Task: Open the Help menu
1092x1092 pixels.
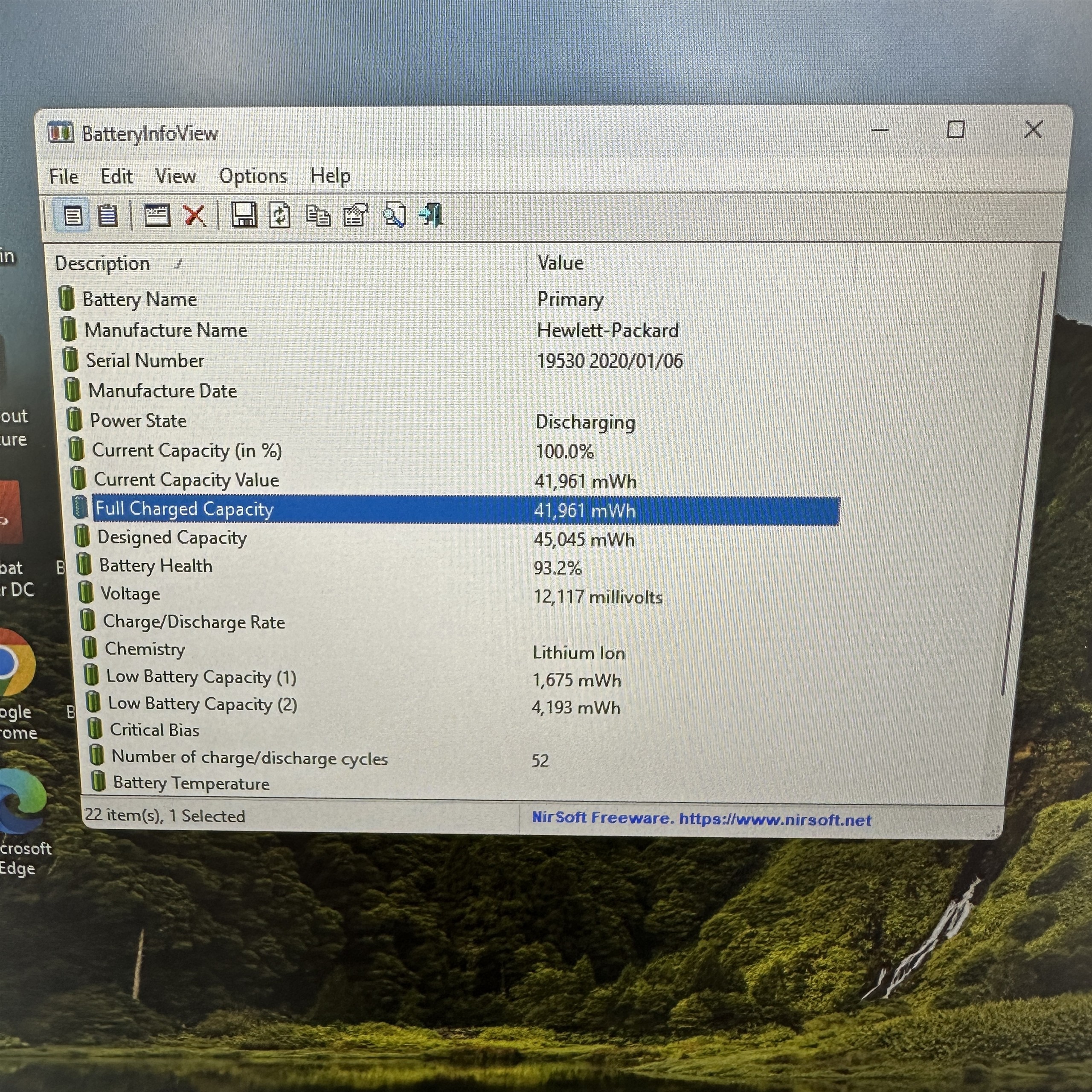Action: [330, 176]
